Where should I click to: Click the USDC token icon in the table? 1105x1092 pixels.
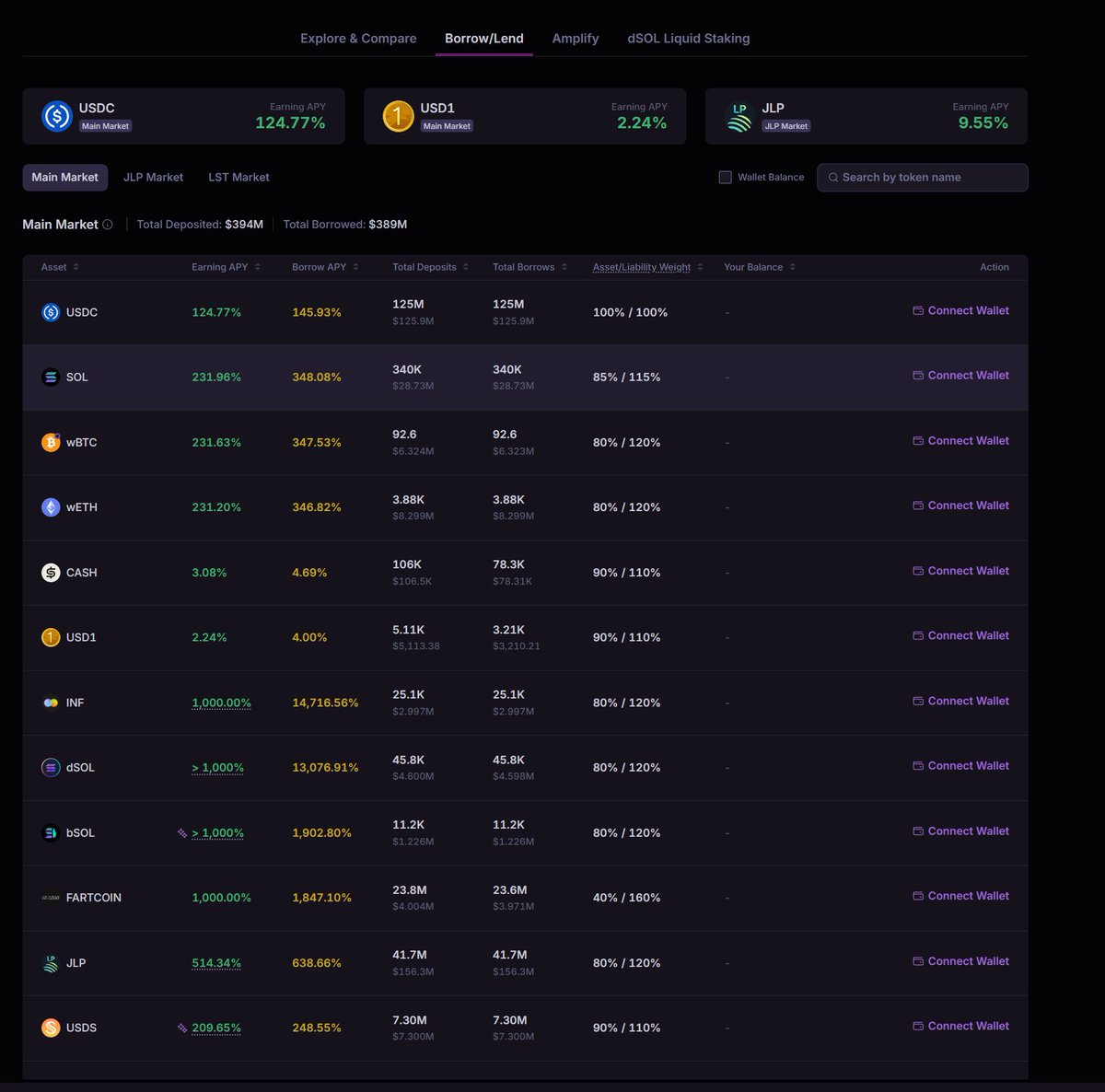pos(51,312)
